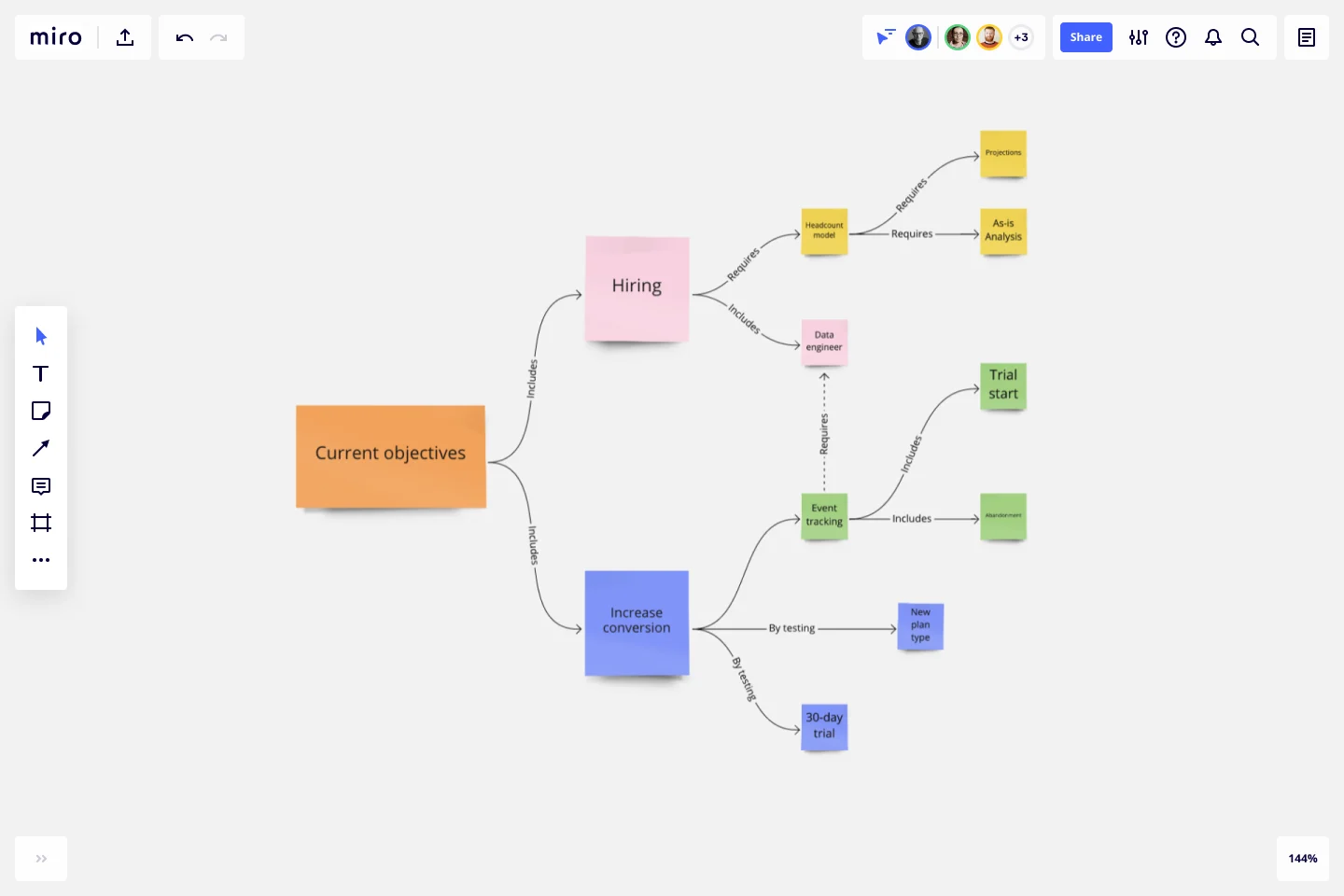Screen dimensions: 1344x896
Task: Click the miro logo
Action: point(55,37)
